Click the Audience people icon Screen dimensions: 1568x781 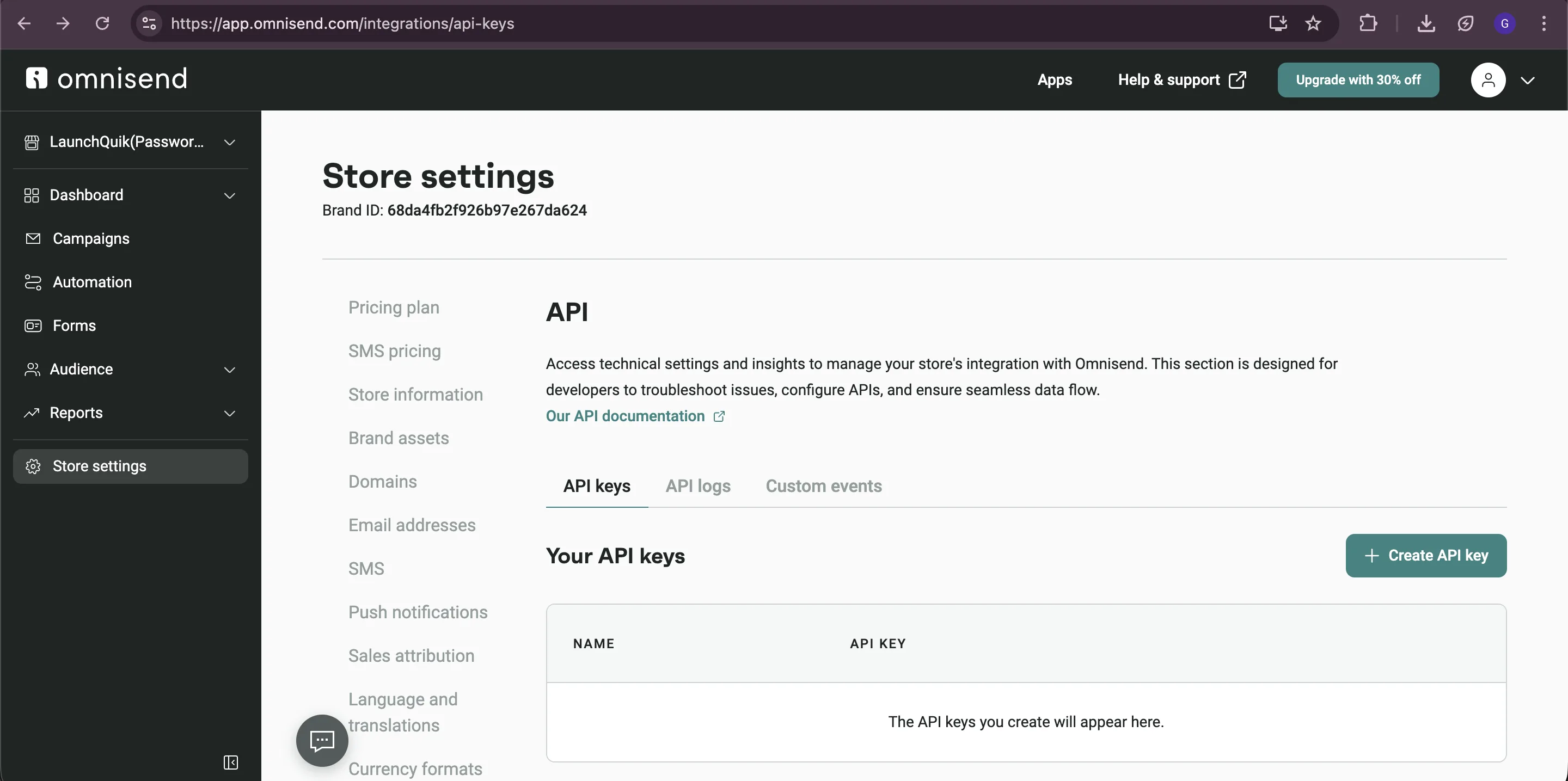pyautogui.click(x=32, y=369)
